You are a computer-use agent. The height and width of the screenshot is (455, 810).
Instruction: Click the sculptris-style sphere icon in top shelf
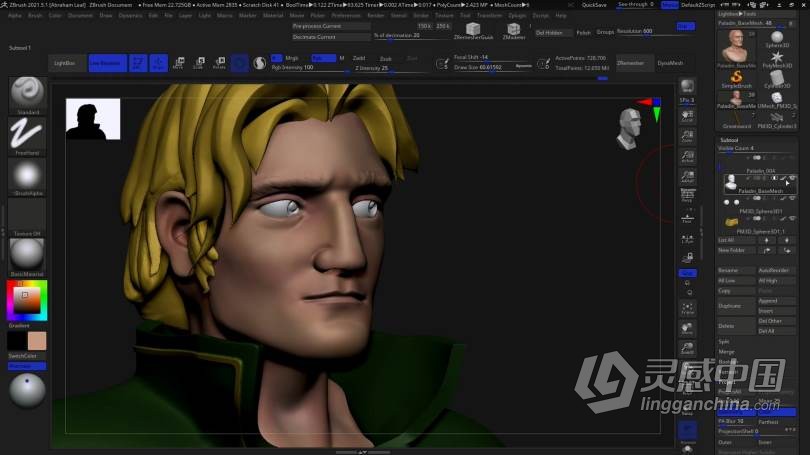point(259,63)
